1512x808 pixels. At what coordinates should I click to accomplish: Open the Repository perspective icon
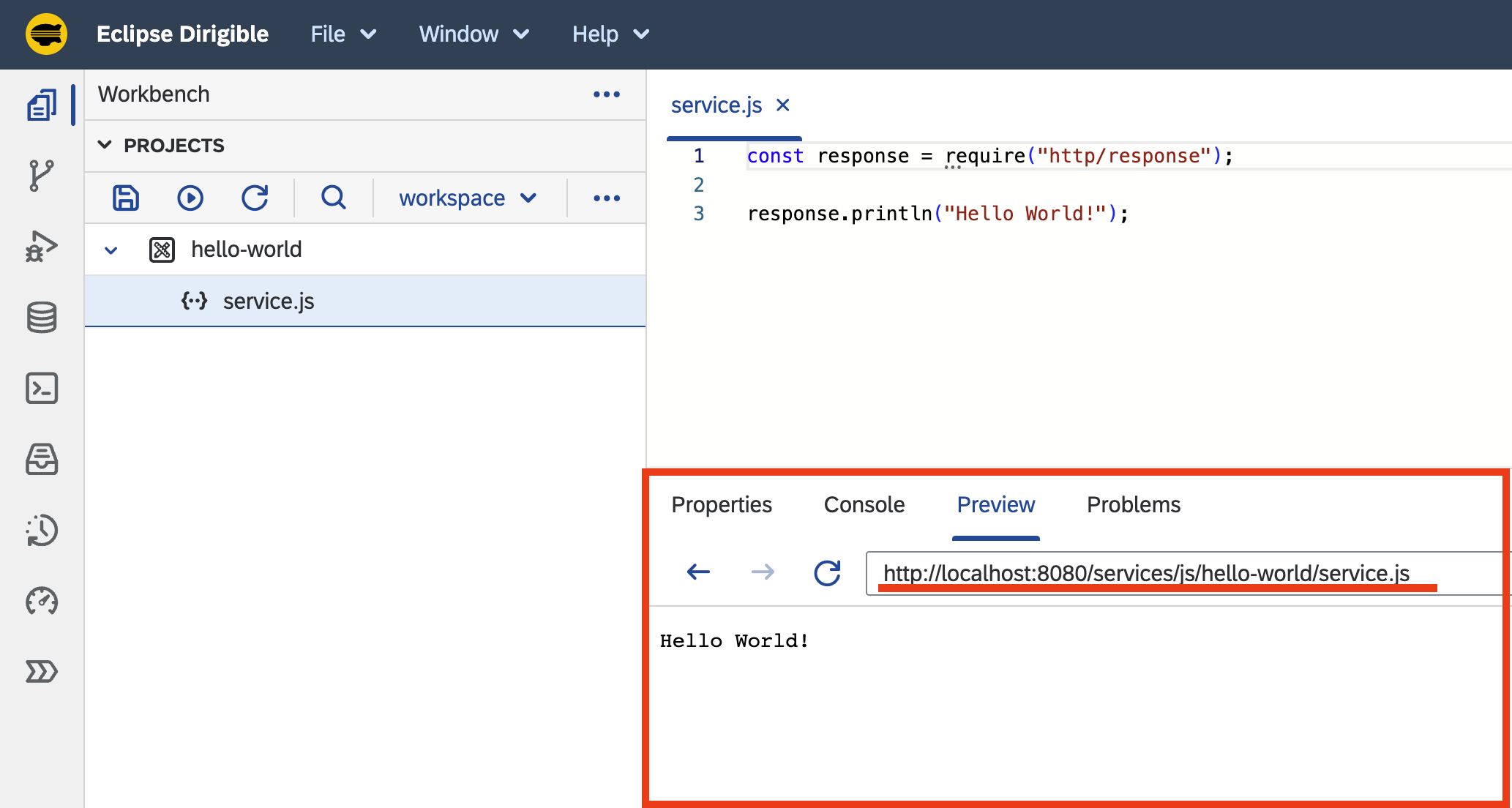(x=41, y=460)
